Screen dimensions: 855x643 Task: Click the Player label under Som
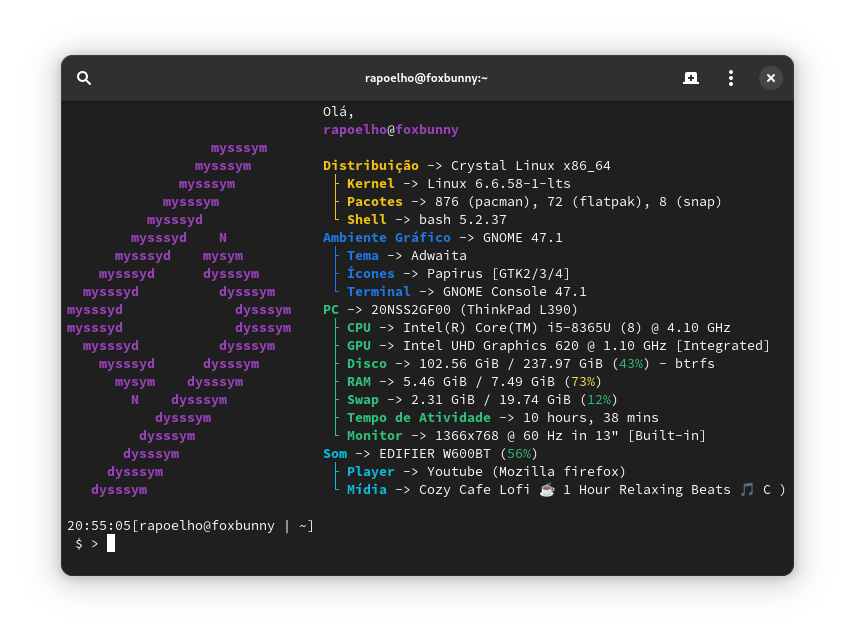[370, 472]
